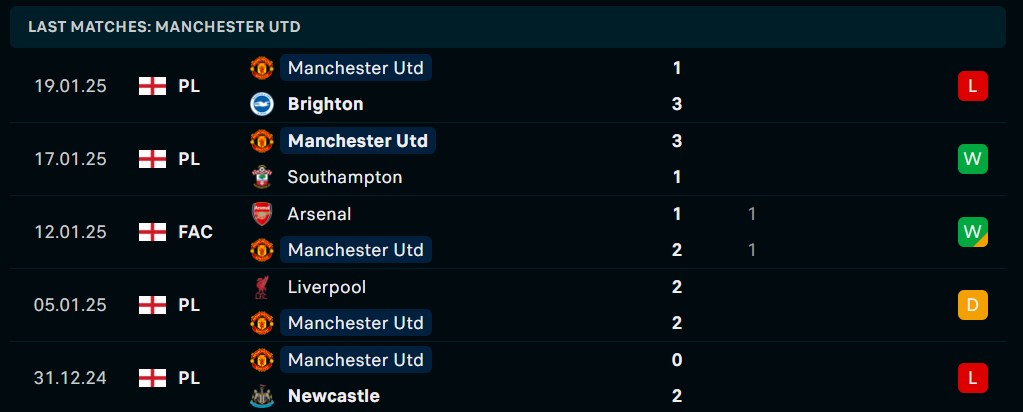Click green W badge for Southampton match
The width and height of the screenshot is (1023, 412).
click(x=972, y=159)
